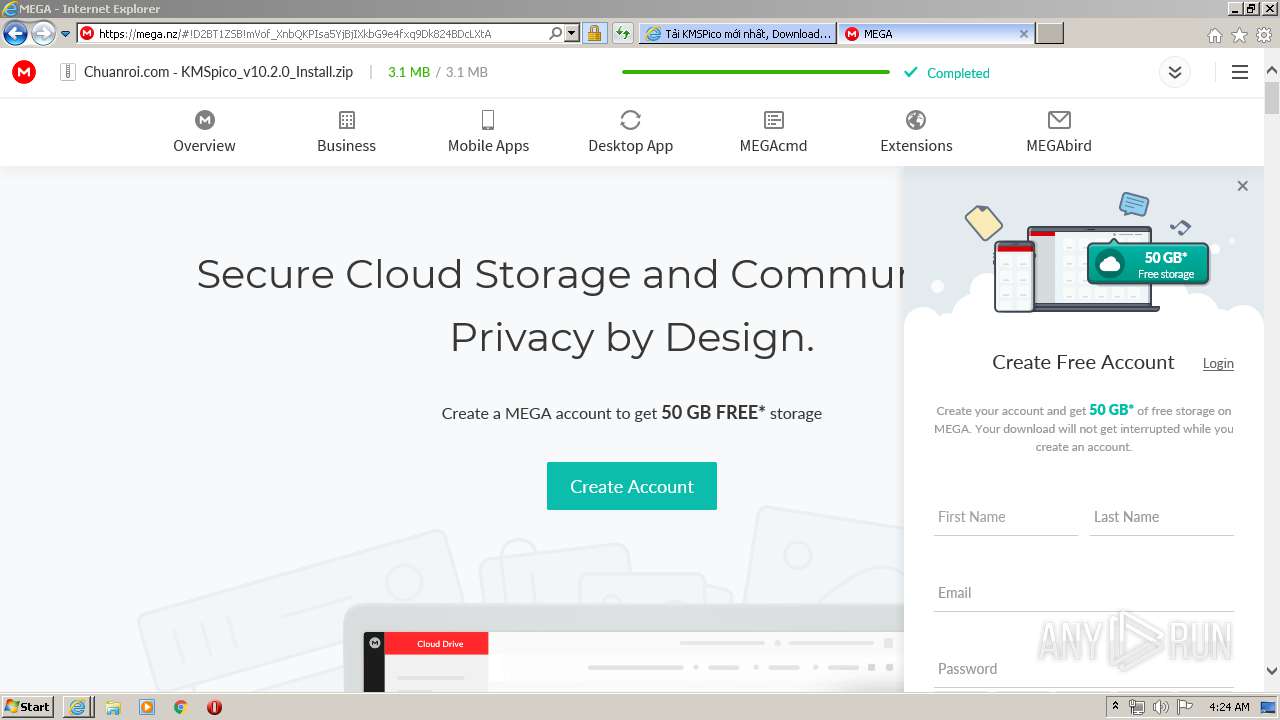This screenshot has height=720, width=1280.
Task: Click the volume speaker tray icon
Action: pyautogui.click(x=1160, y=707)
